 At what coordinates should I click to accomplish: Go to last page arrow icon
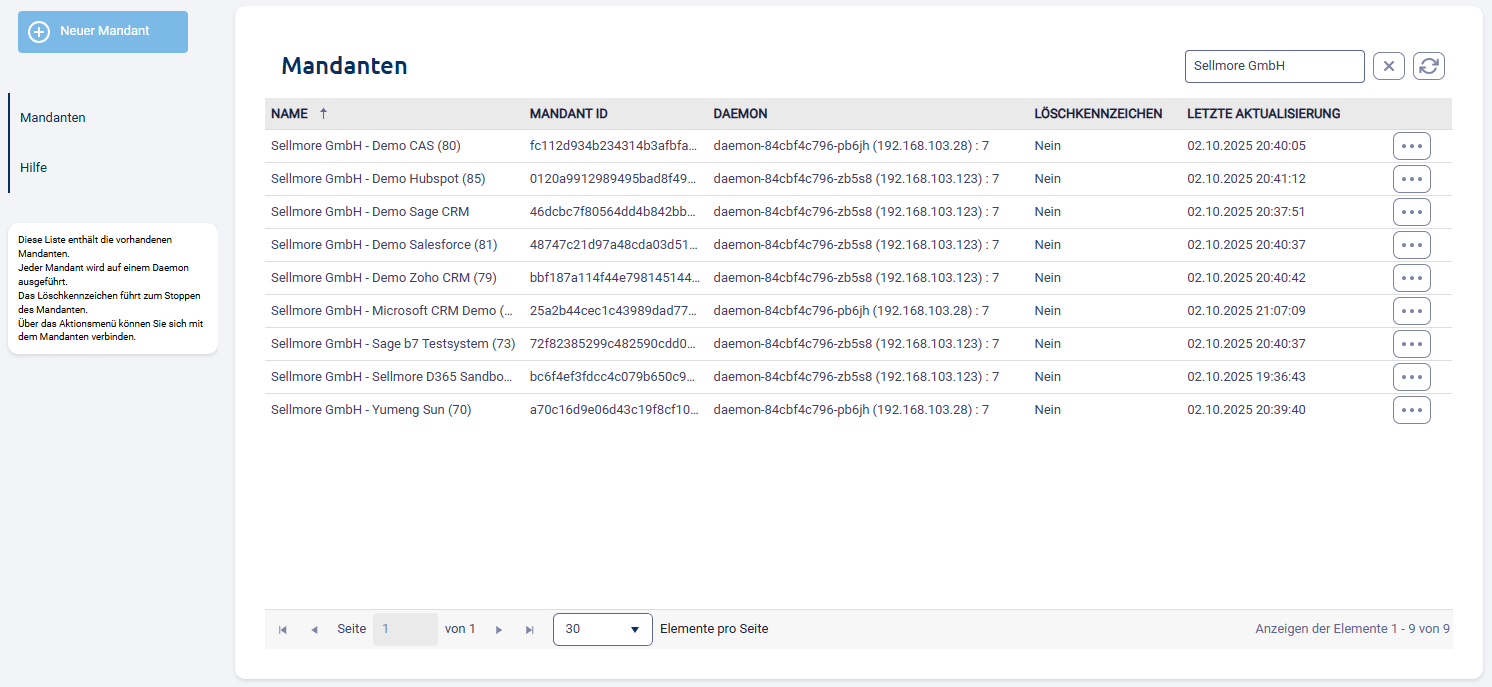click(x=530, y=630)
